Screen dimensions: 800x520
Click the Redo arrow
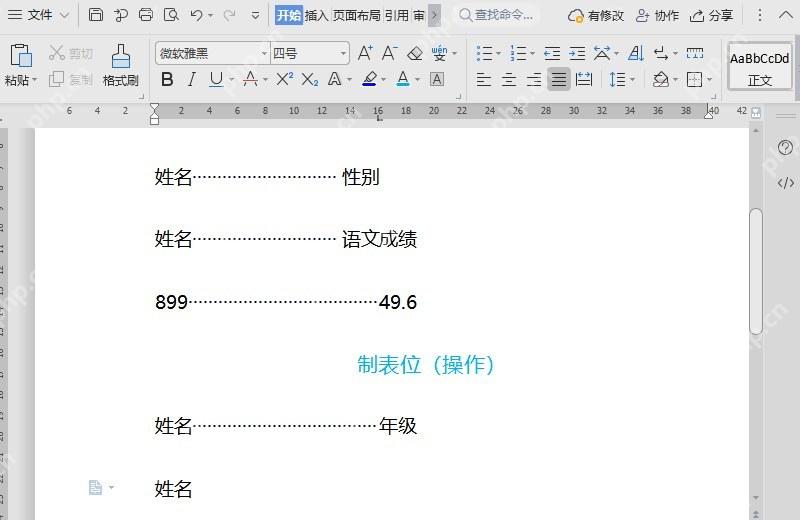coord(229,15)
